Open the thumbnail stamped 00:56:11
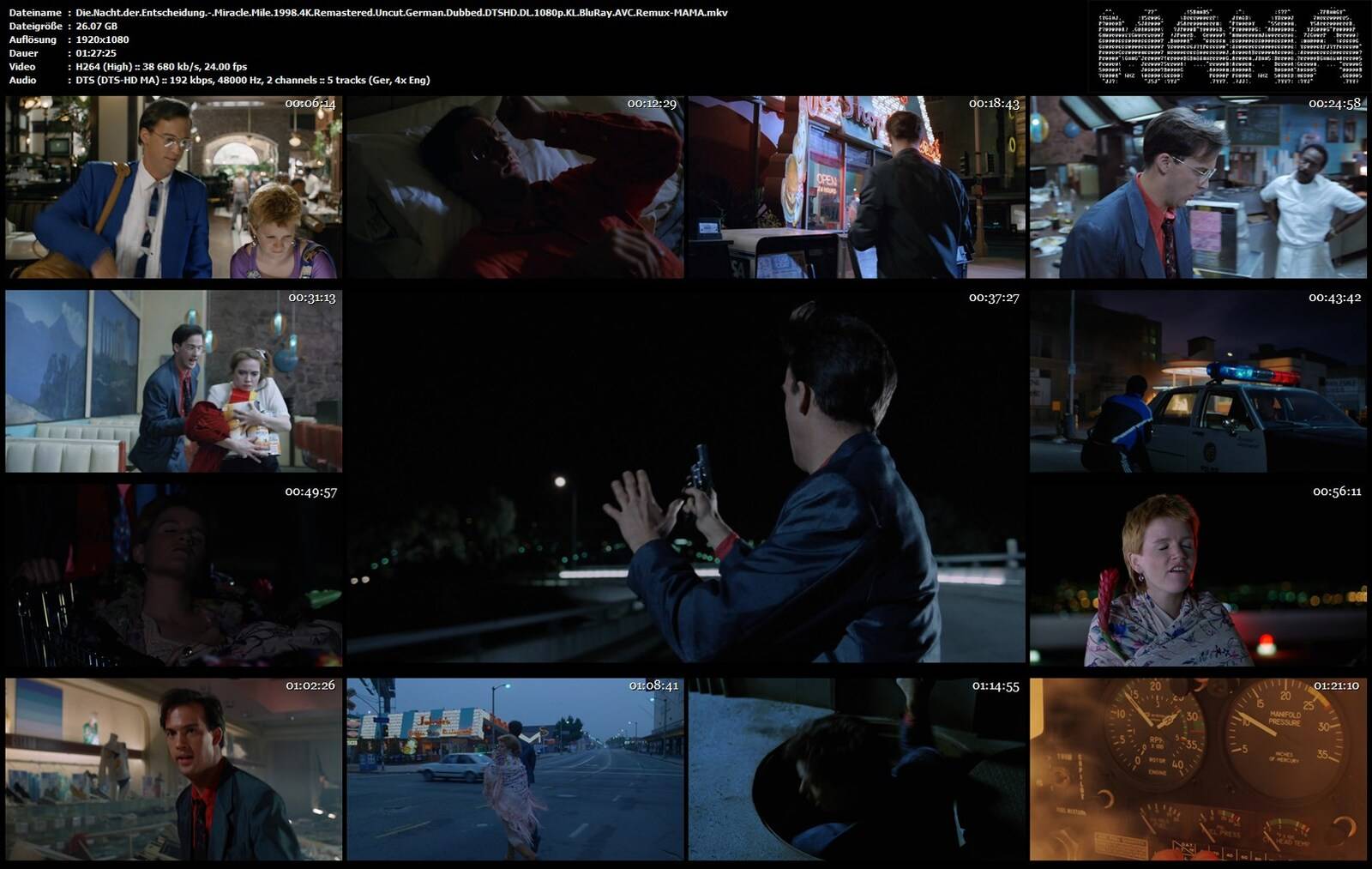This screenshot has height=869, width=1372. (x=1198, y=575)
